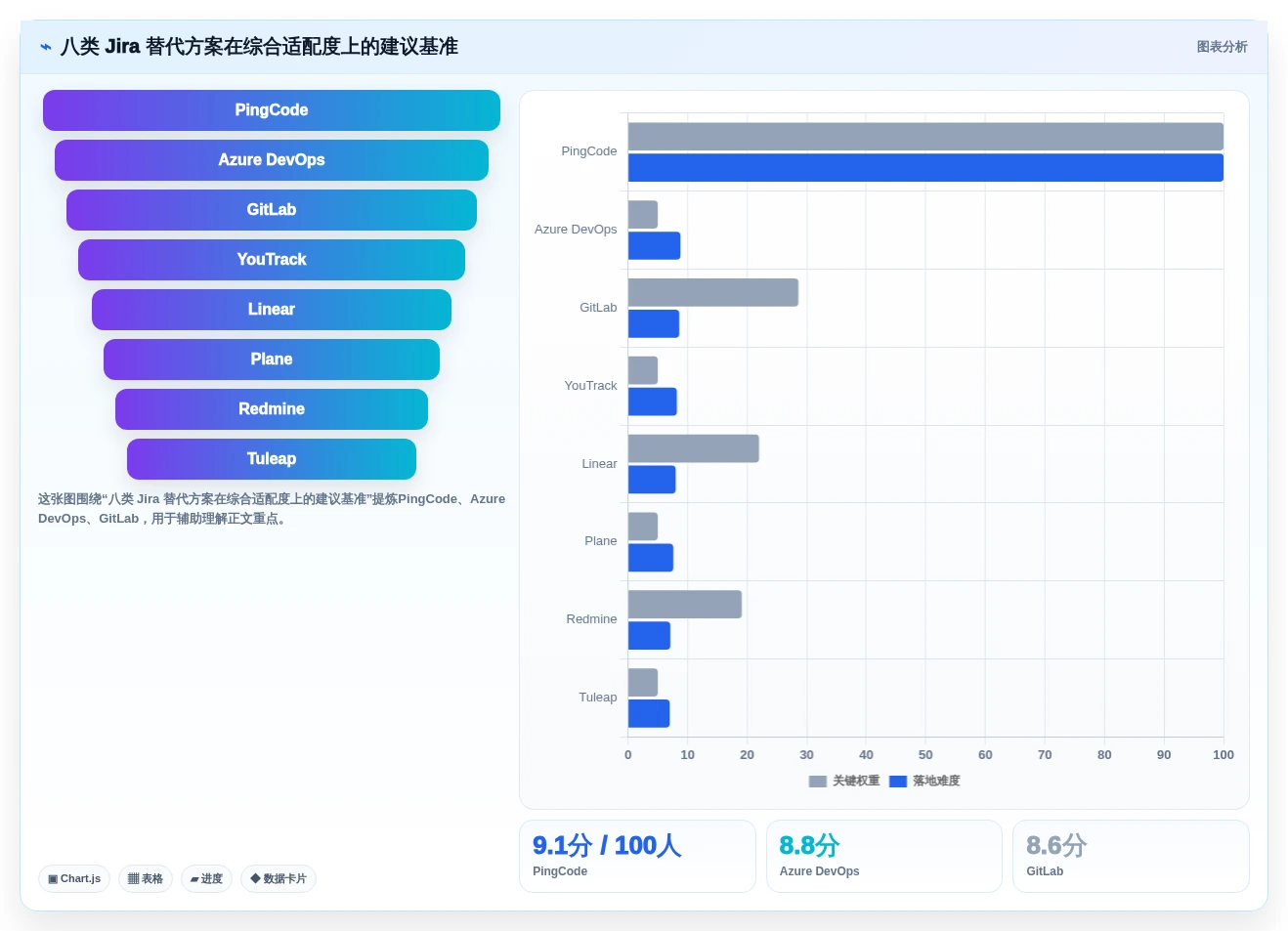This screenshot has width=1288, height=931.
Task: Click the Chart.js tag chip
Action: tap(74, 879)
